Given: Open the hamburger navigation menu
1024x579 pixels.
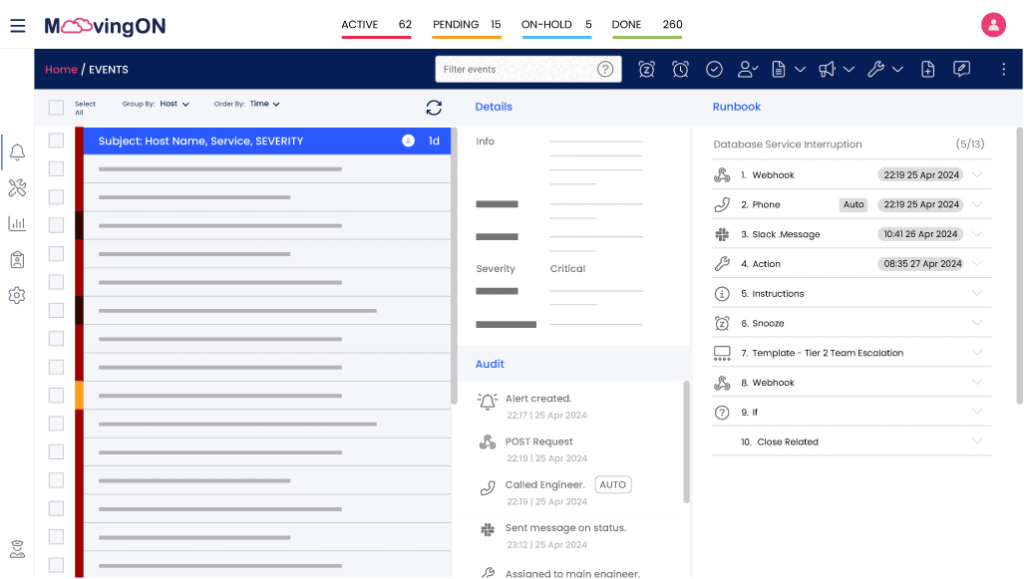Looking at the screenshot, I should click(18, 25).
